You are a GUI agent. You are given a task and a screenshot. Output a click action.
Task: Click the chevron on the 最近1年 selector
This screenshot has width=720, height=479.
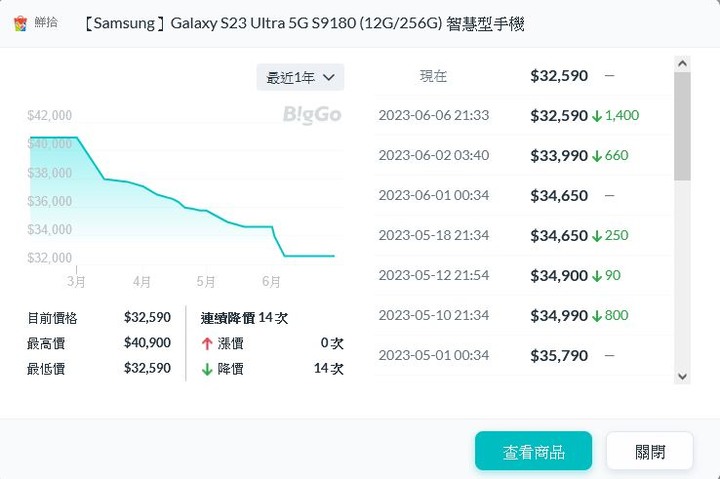tap(329, 78)
